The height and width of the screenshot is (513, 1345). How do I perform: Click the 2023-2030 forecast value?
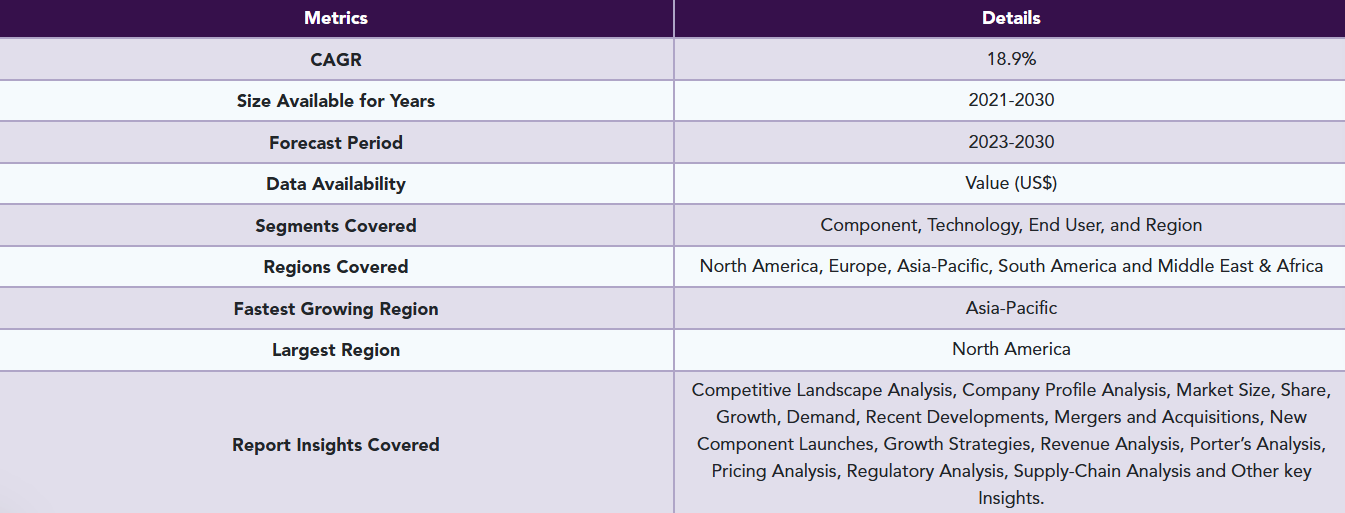pos(1011,142)
